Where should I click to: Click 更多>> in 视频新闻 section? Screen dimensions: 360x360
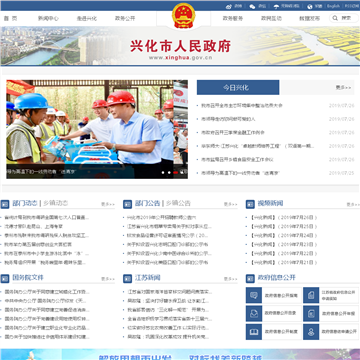353,204
